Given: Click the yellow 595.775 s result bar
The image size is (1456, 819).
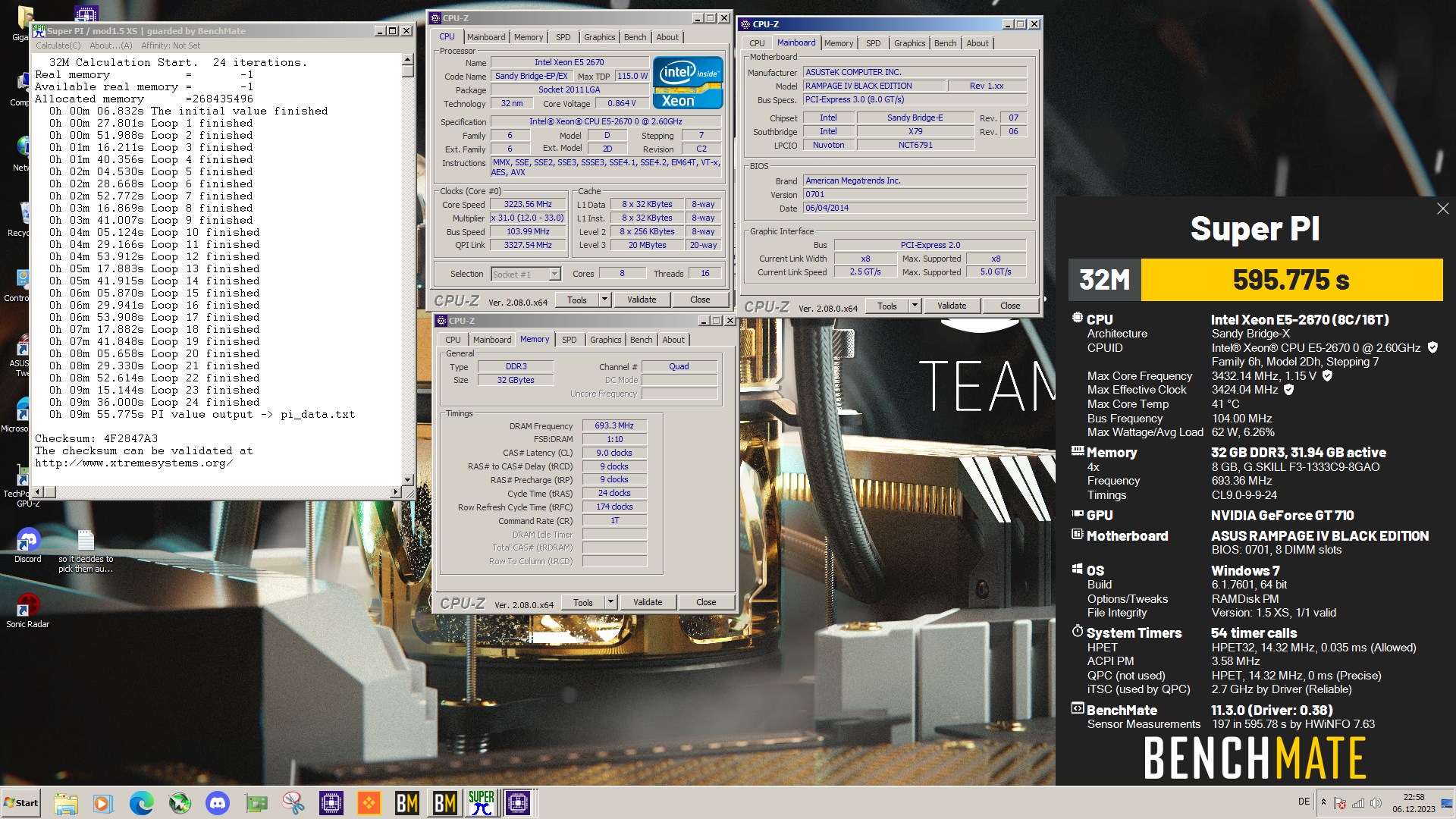Looking at the screenshot, I should (x=1291, y=280).
